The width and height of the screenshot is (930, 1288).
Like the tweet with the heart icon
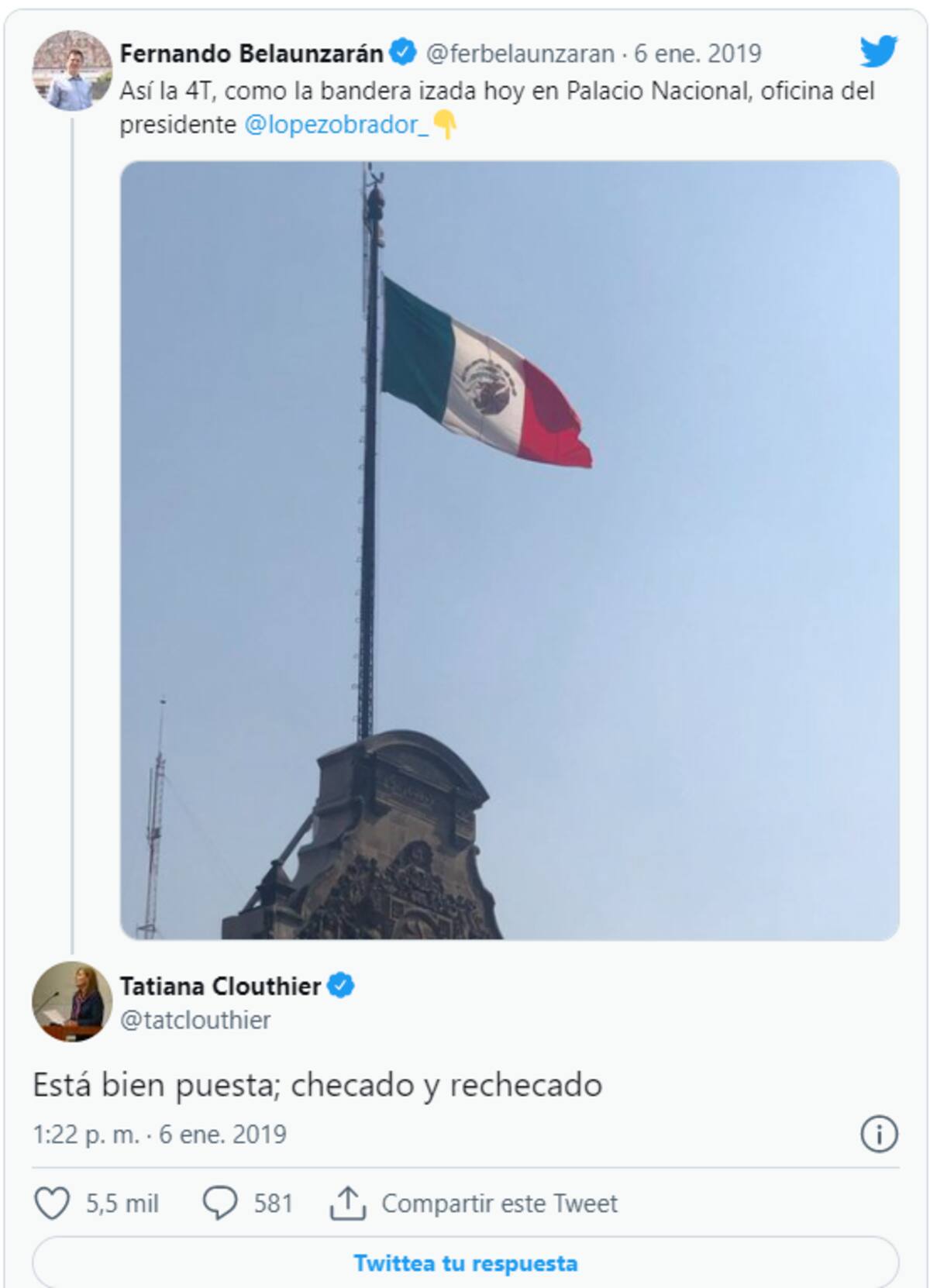coord(52,1203)
